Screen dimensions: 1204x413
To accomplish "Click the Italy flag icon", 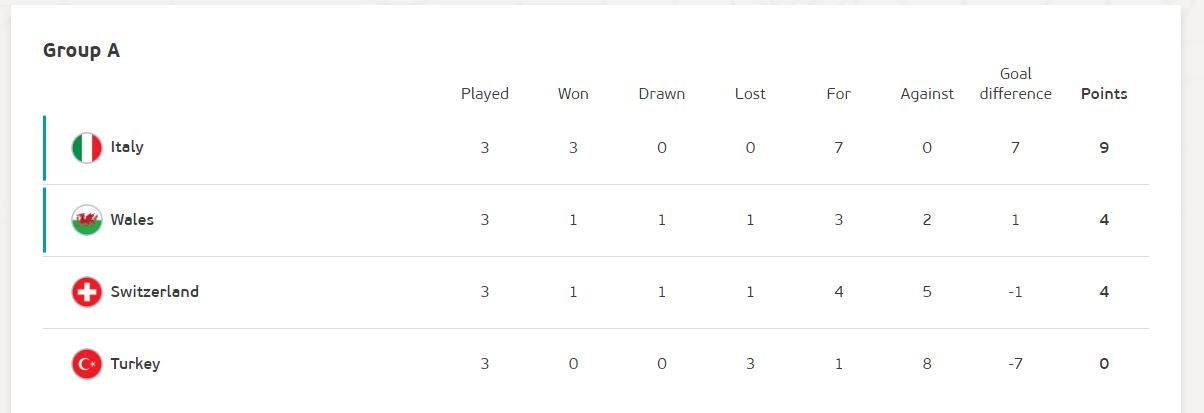I will tap(87, 148).
